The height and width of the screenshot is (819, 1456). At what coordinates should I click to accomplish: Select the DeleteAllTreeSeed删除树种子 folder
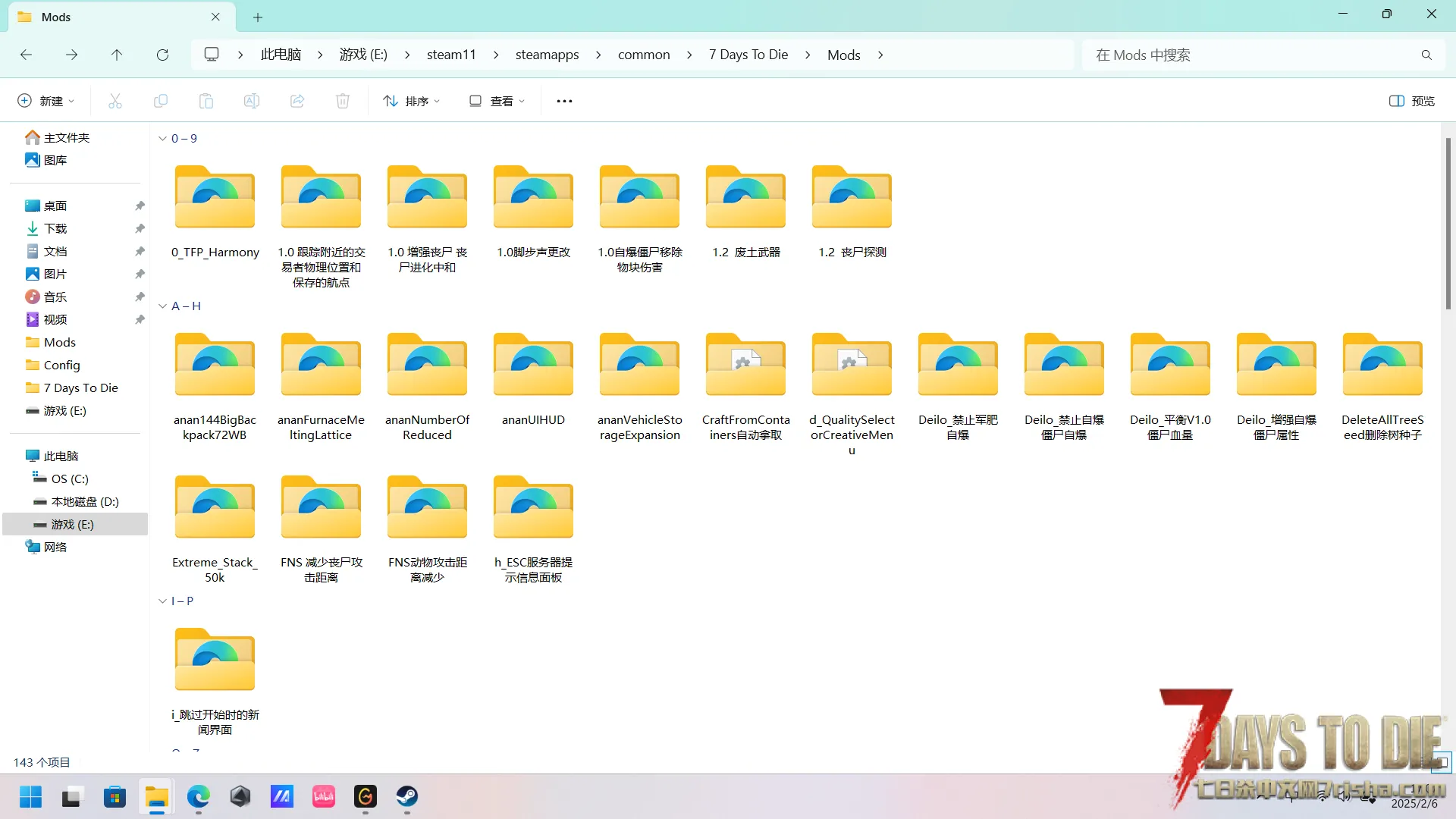[x=1382, y=387]
